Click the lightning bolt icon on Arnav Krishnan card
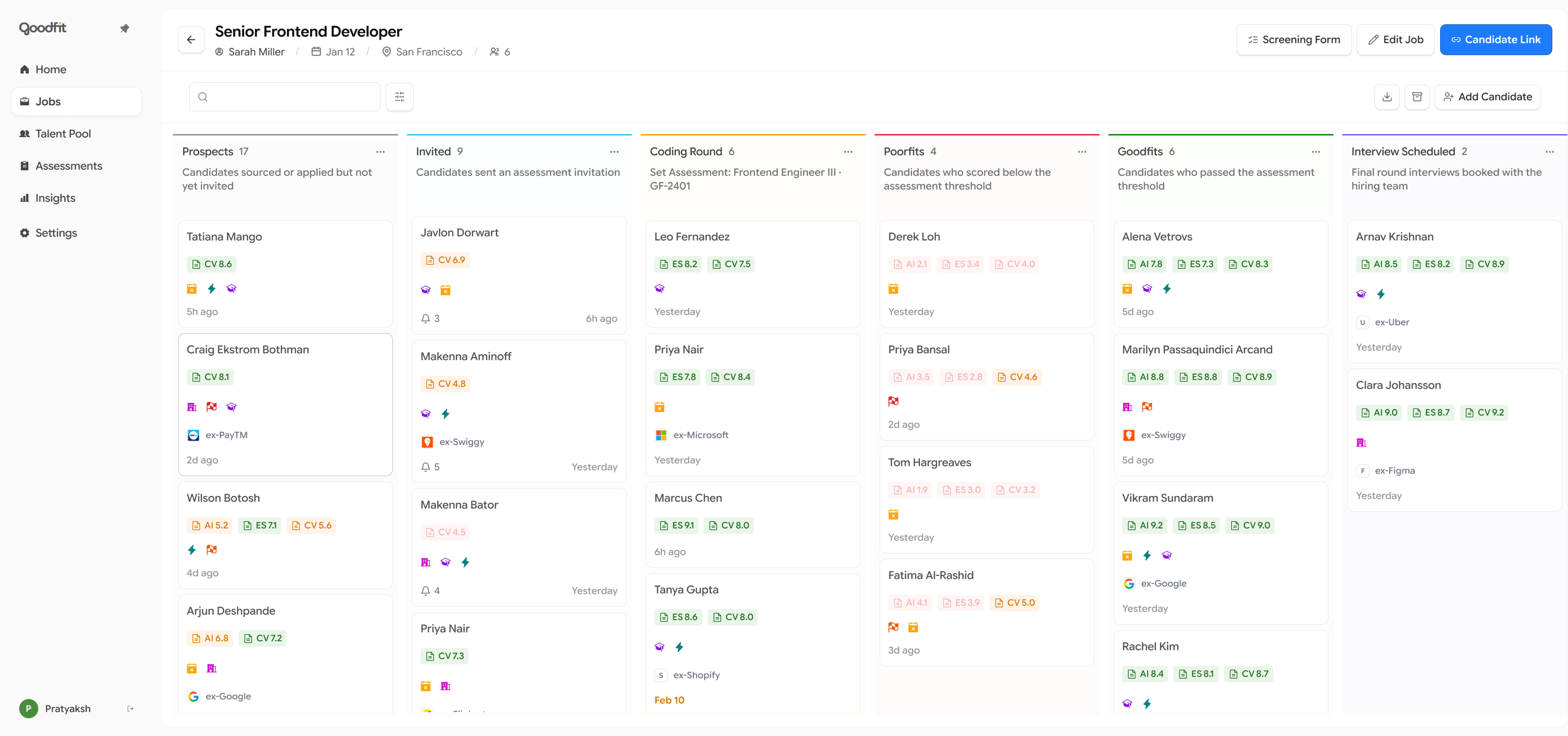The image size is (1568, 736). point(1380,294)
